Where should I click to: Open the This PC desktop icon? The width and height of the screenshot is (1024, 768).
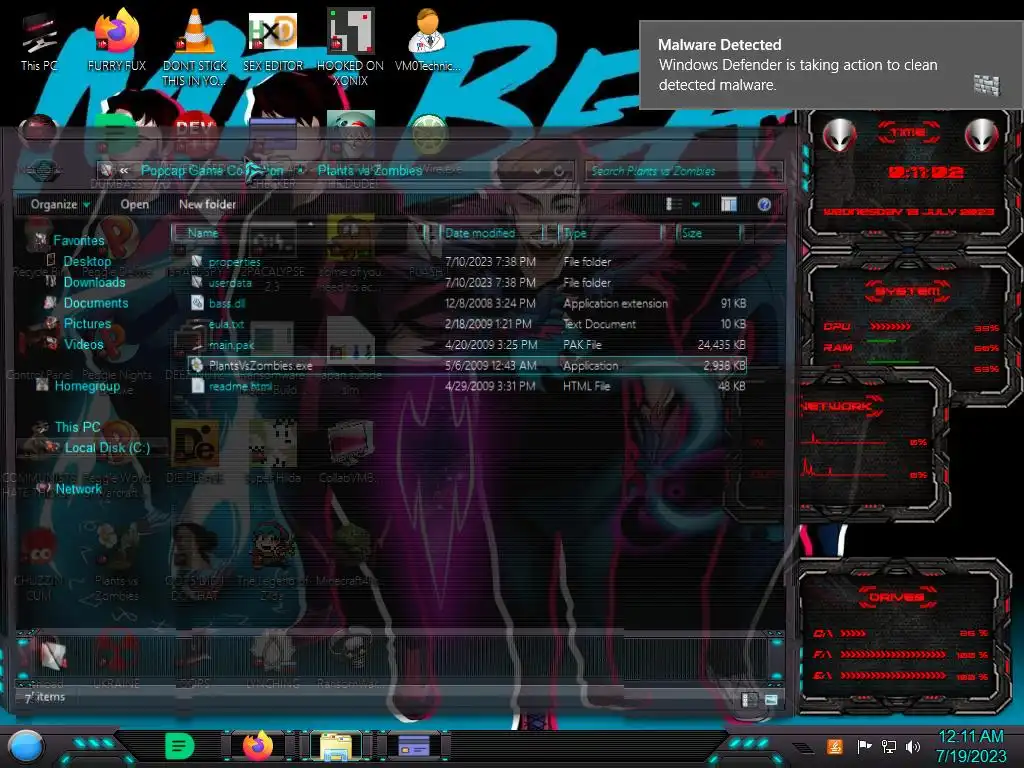[39, 42]
